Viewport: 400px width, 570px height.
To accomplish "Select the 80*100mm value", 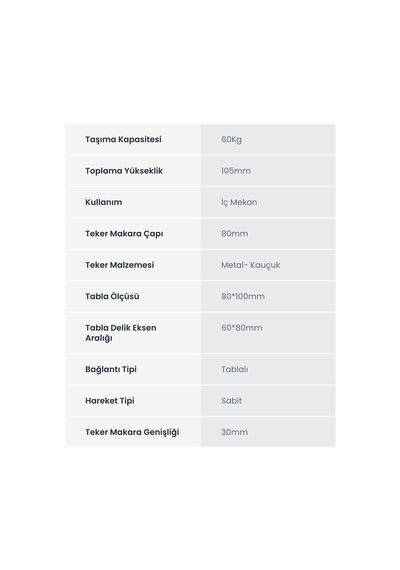I will pos(243,296).
